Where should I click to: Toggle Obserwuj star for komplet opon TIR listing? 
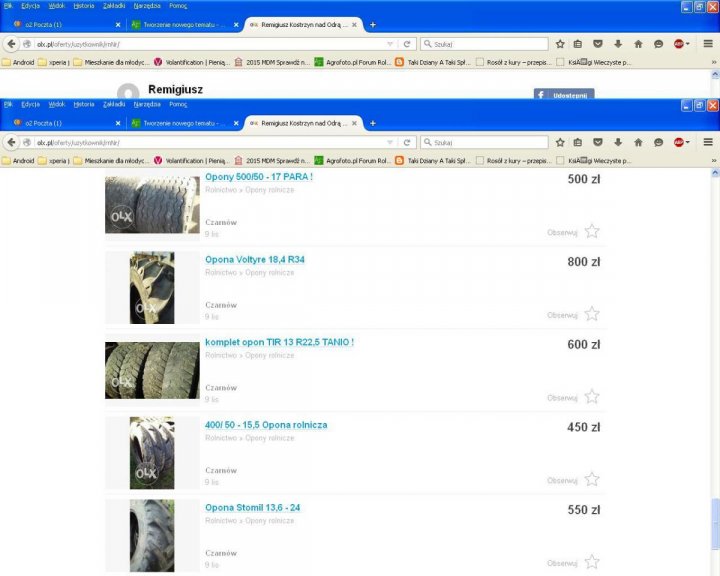coord(592,396)
